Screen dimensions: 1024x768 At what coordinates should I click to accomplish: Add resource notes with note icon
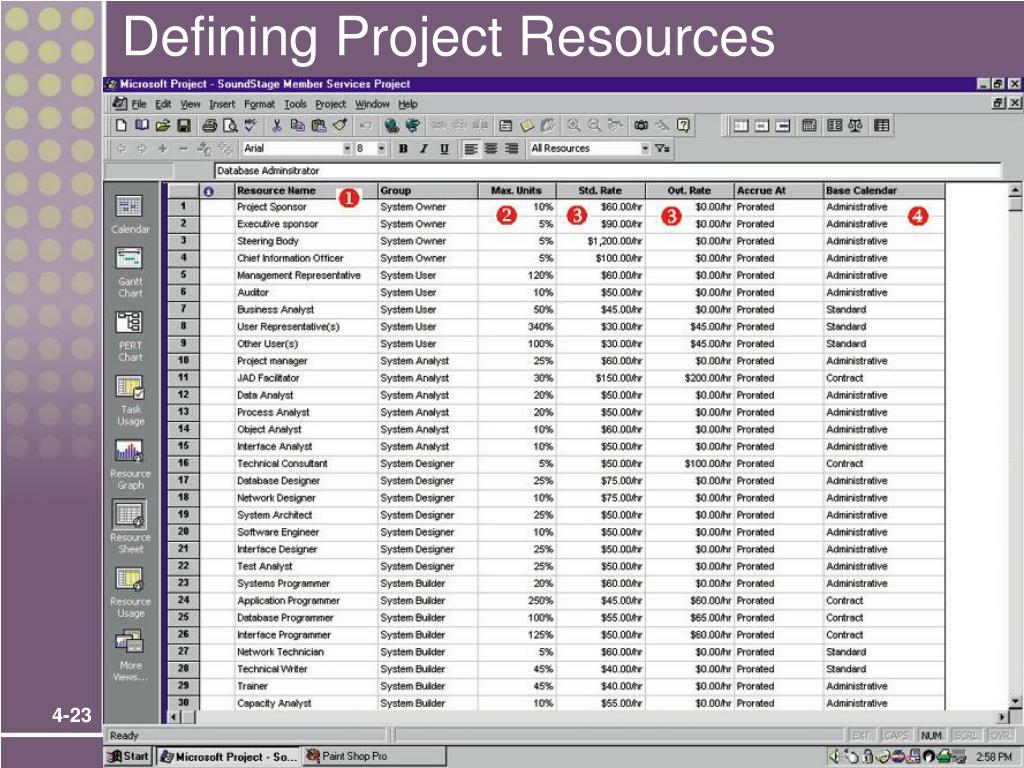coord(527,125)
